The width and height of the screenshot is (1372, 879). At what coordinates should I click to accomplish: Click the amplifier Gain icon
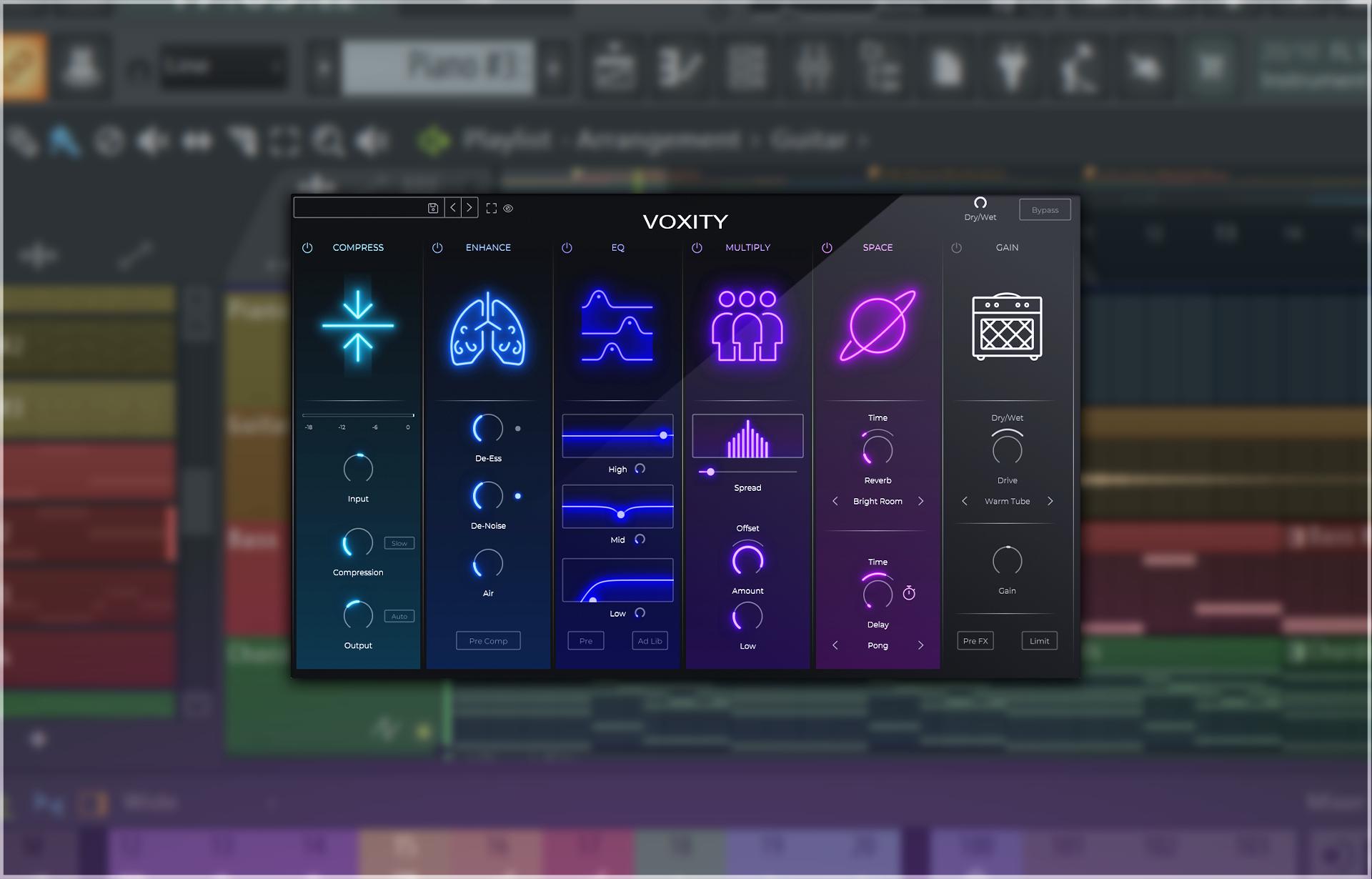tap(1007, 327)
